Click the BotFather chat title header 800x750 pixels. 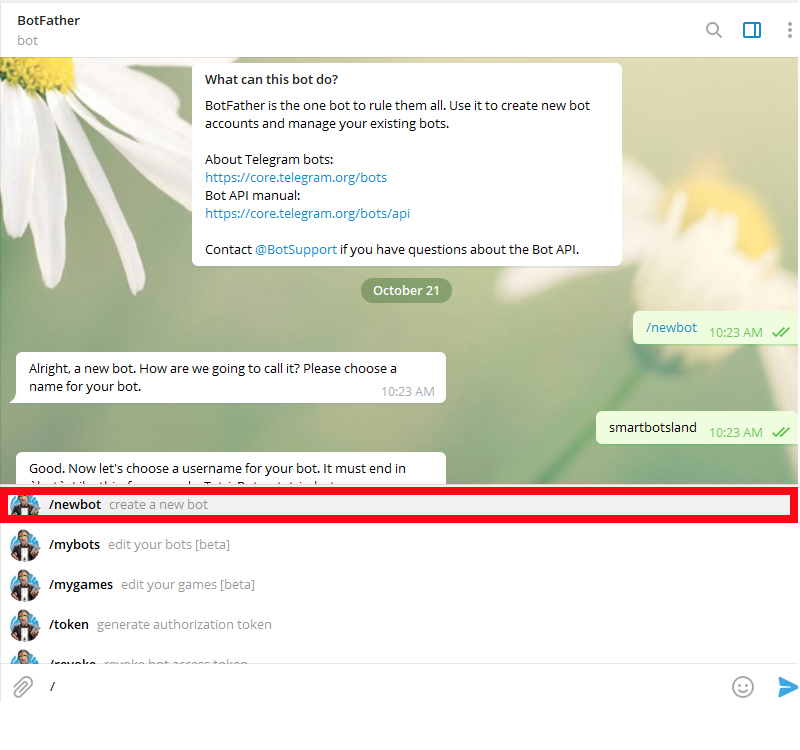point(48,20)
